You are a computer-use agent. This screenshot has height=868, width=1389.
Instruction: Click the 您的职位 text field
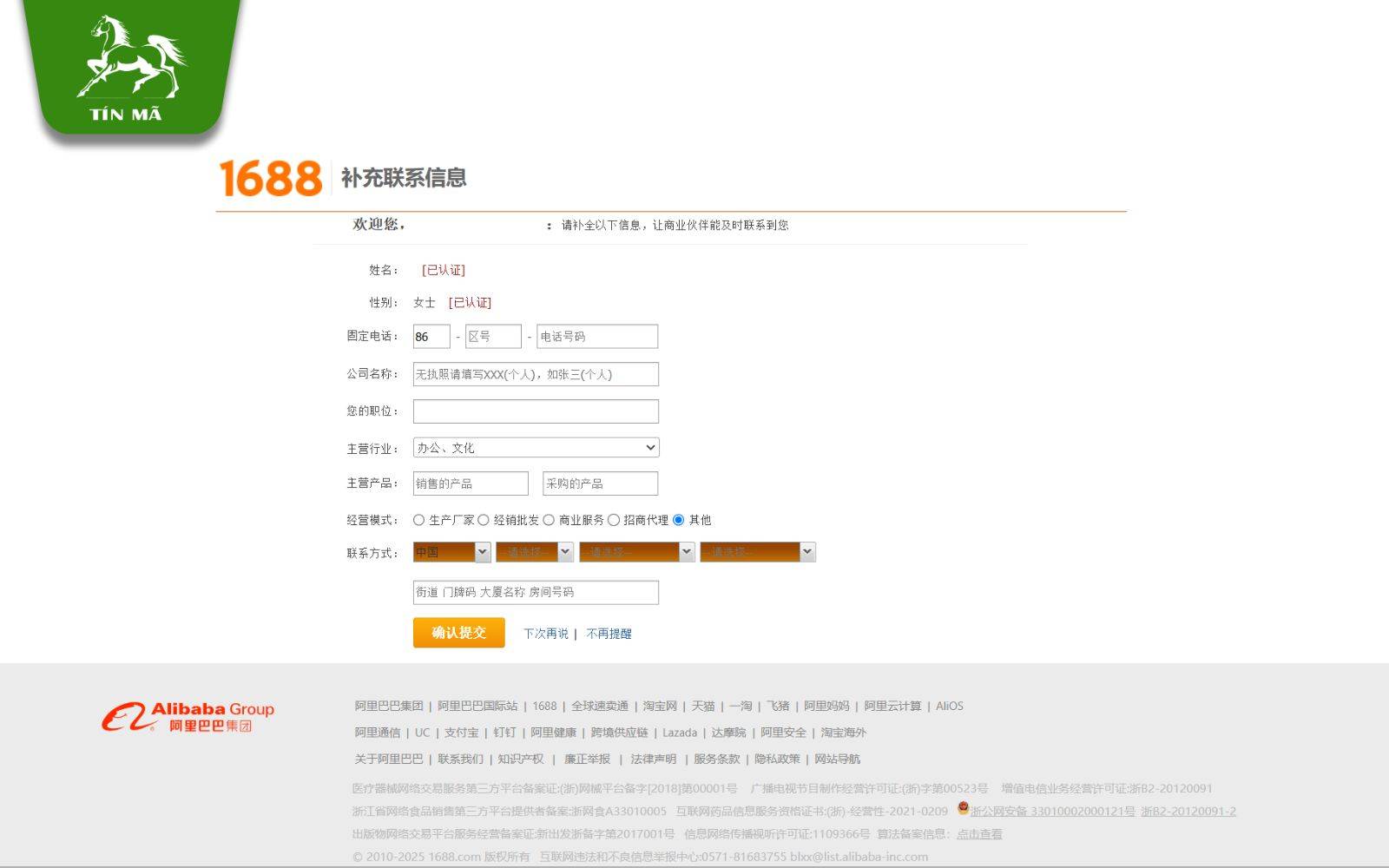point(536,411)
